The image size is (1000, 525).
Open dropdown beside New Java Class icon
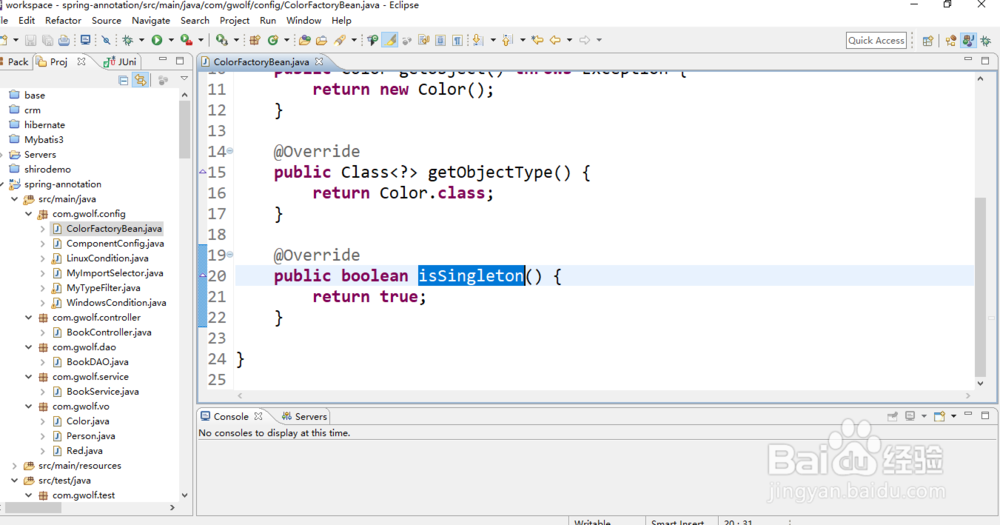coord(286,40)
